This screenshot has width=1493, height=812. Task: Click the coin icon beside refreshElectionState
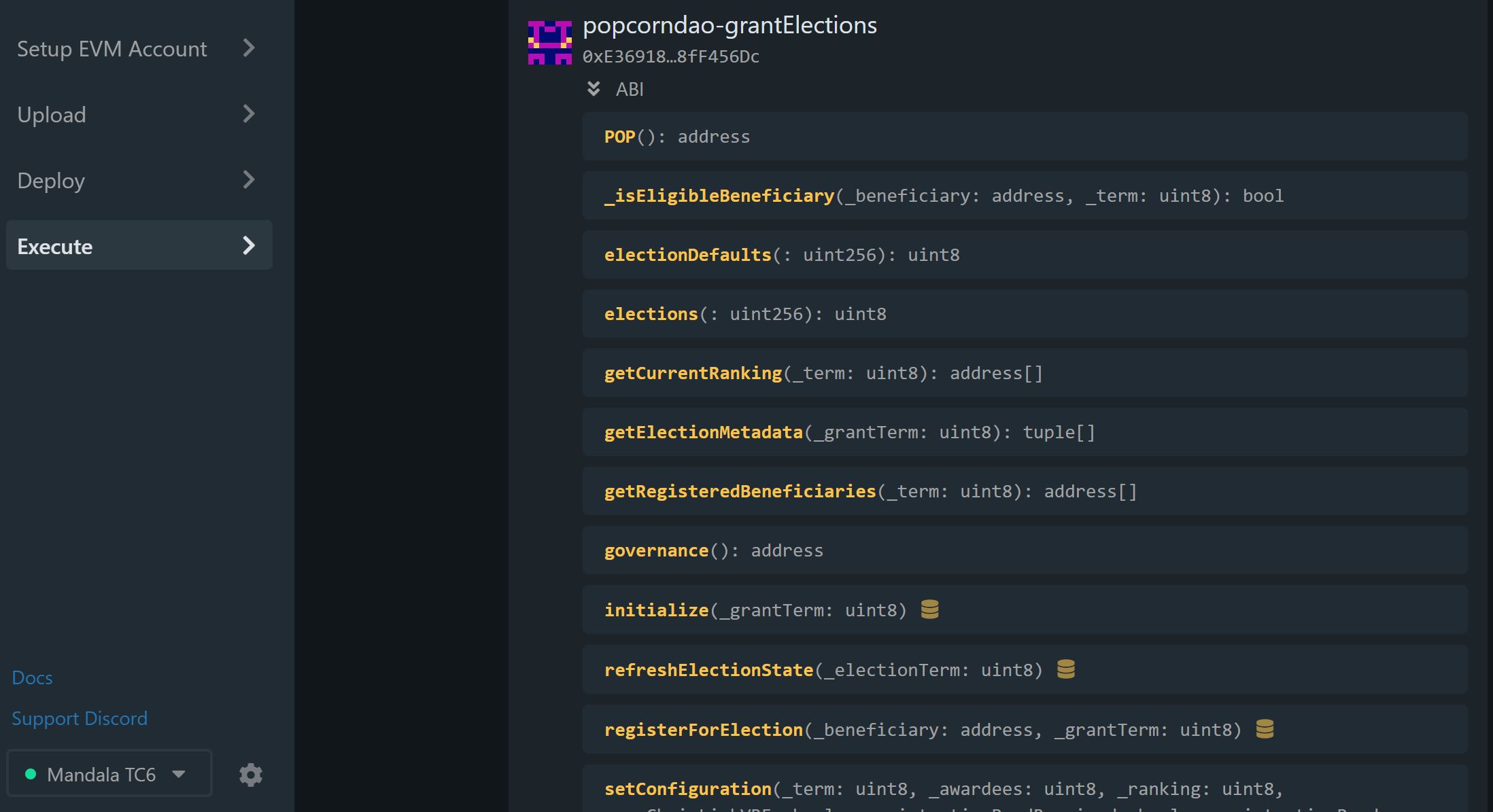1066,669
